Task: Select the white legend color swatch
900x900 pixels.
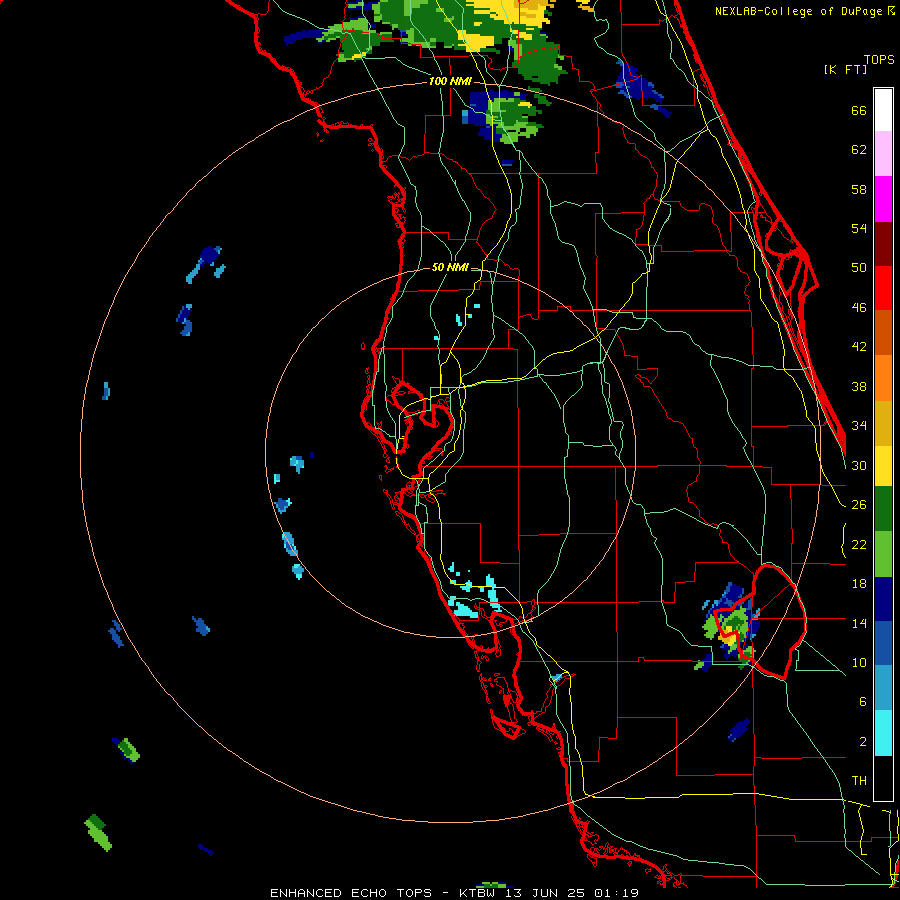Action: pos(883,110)
